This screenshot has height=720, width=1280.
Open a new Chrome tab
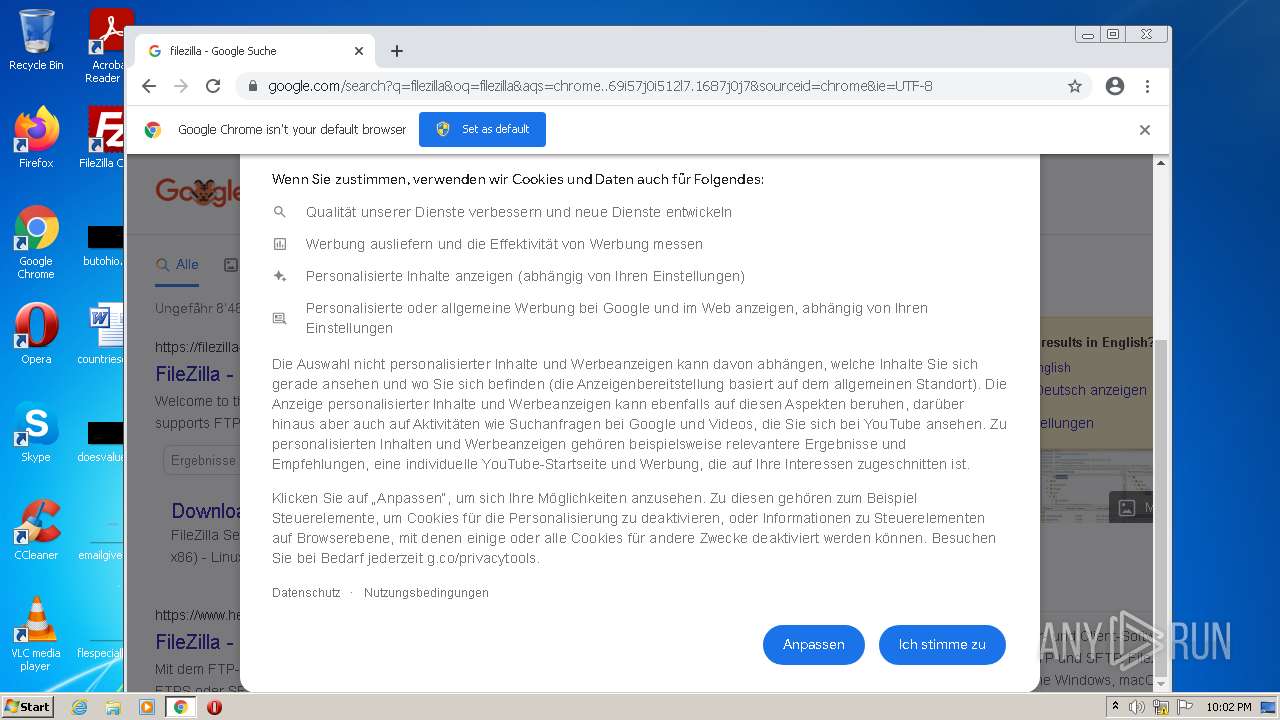397,51
